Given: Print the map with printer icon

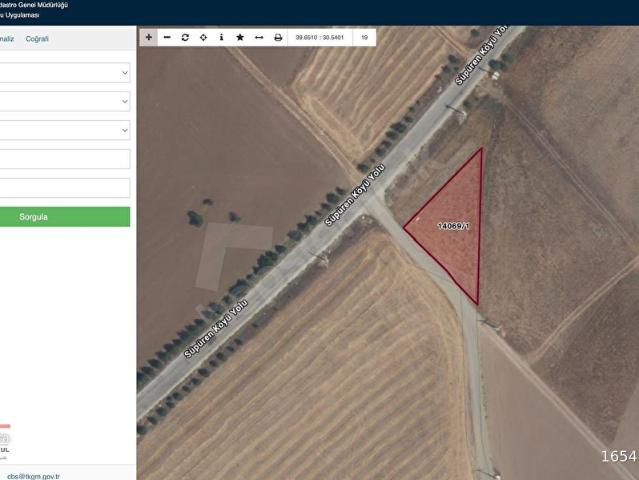Looking at the screenshot, I should point(278,37).
